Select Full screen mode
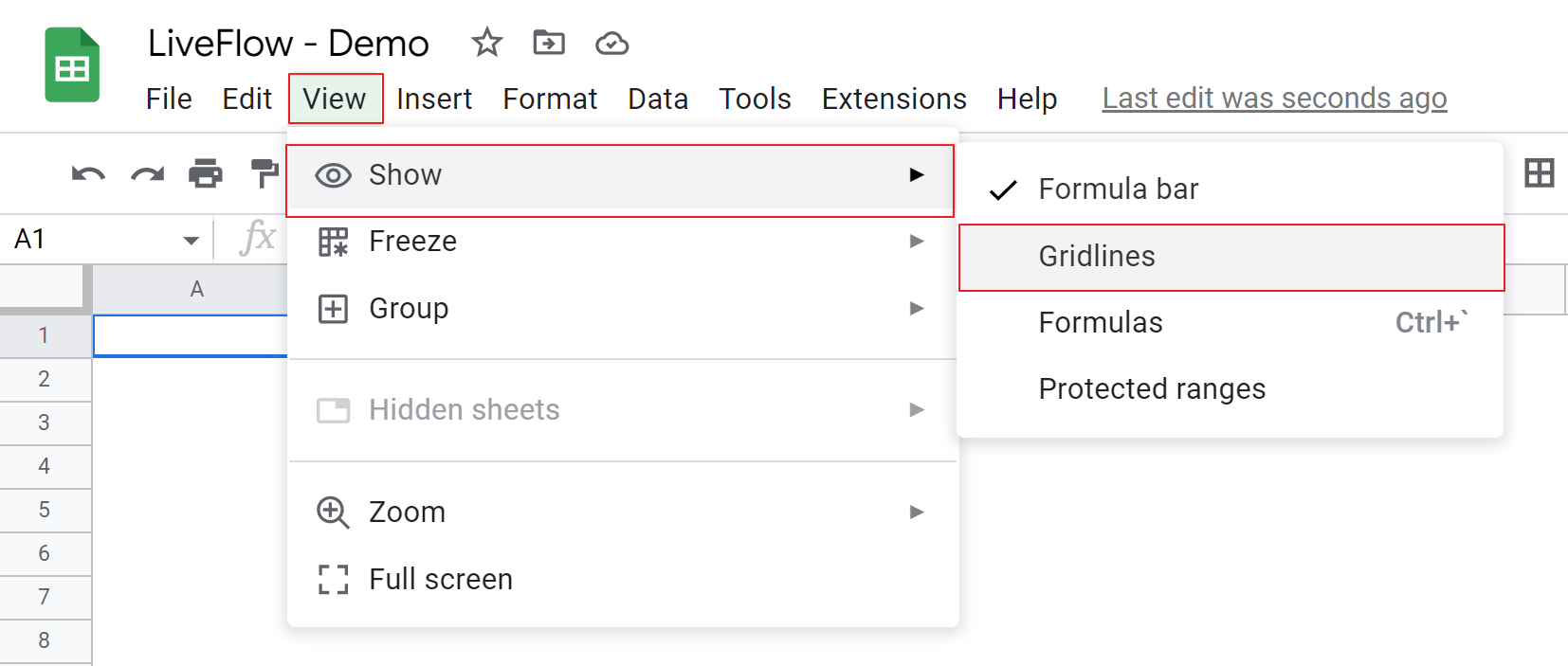Image resolution: width=1568 pixels, height=666 pixels. point(440,579)
